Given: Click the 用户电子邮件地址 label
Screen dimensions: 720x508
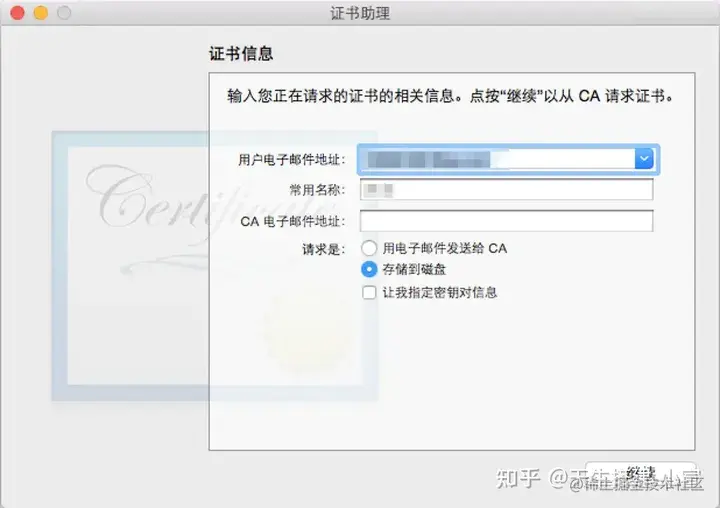Looking at the screenshot, I should (292, 160).
